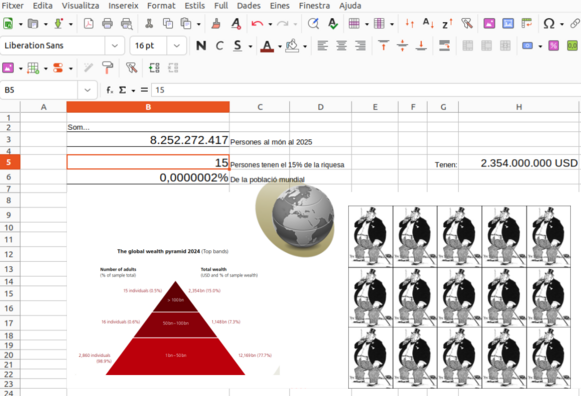Click the Function Wizard icon

pyautogui.click(x=109, y=90)
